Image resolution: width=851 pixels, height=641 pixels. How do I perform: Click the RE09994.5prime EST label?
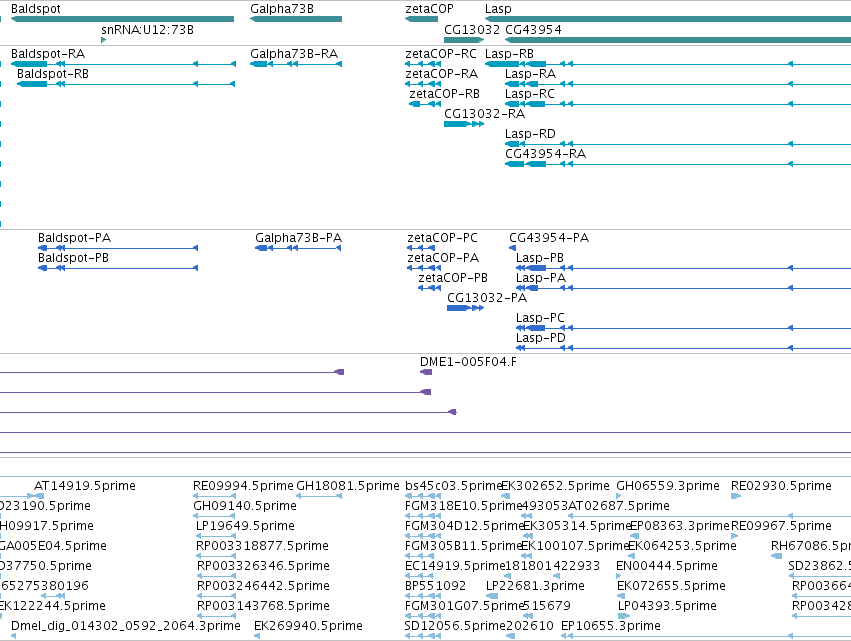pos(244,486)
